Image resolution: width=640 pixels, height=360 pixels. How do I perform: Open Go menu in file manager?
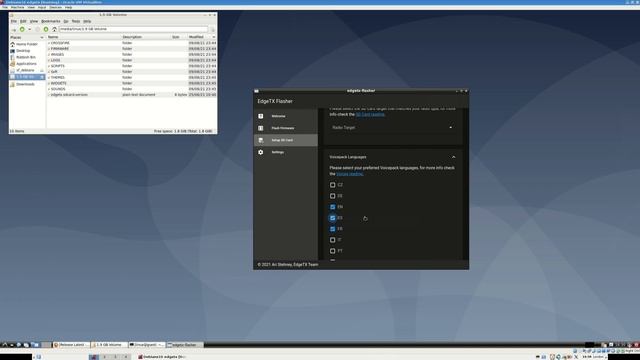[x=66, y=21]
